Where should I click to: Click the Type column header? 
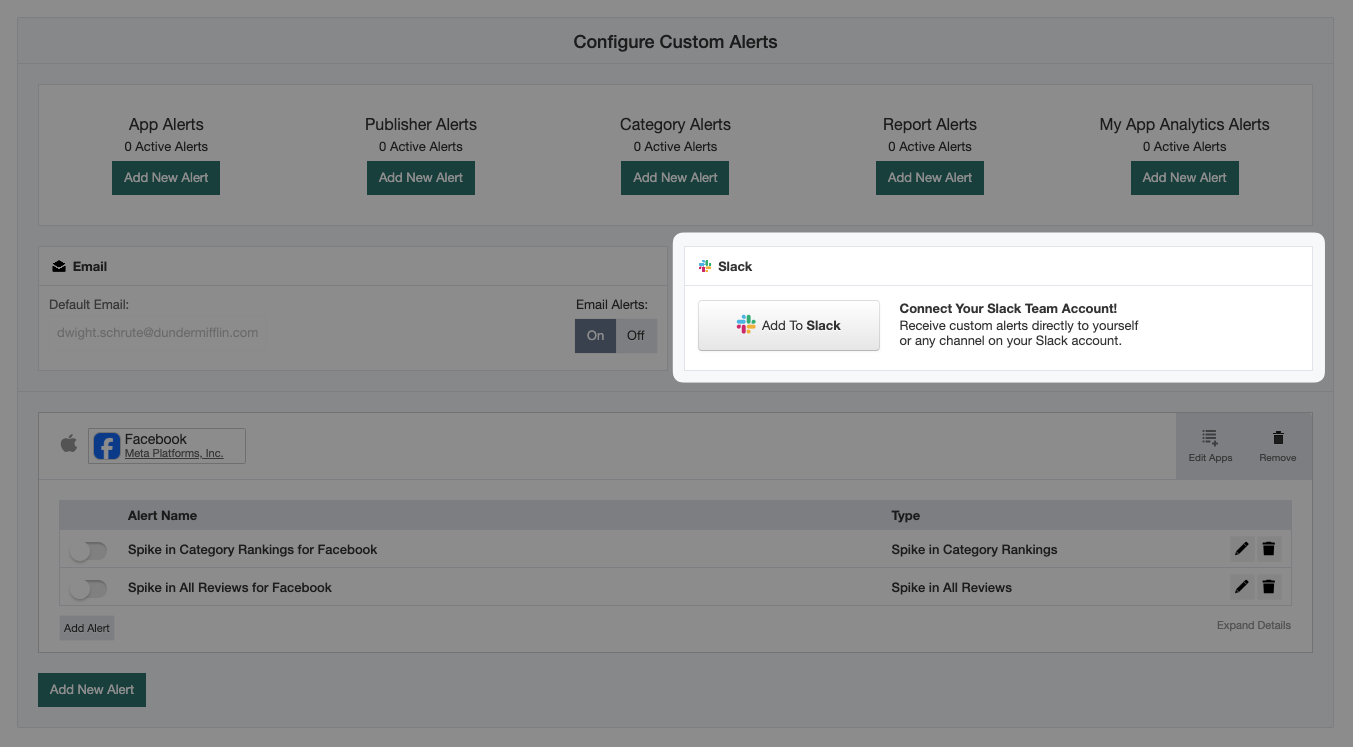tap(905, 515)
